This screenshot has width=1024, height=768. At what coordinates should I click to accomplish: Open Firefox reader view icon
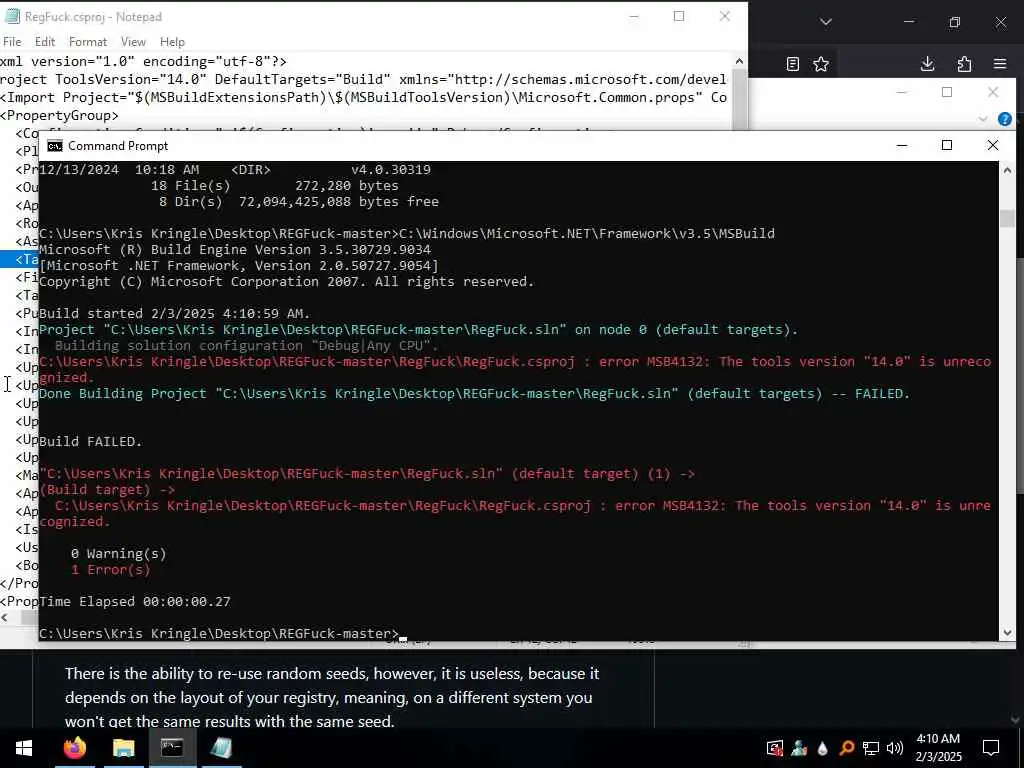click(792, 64)
